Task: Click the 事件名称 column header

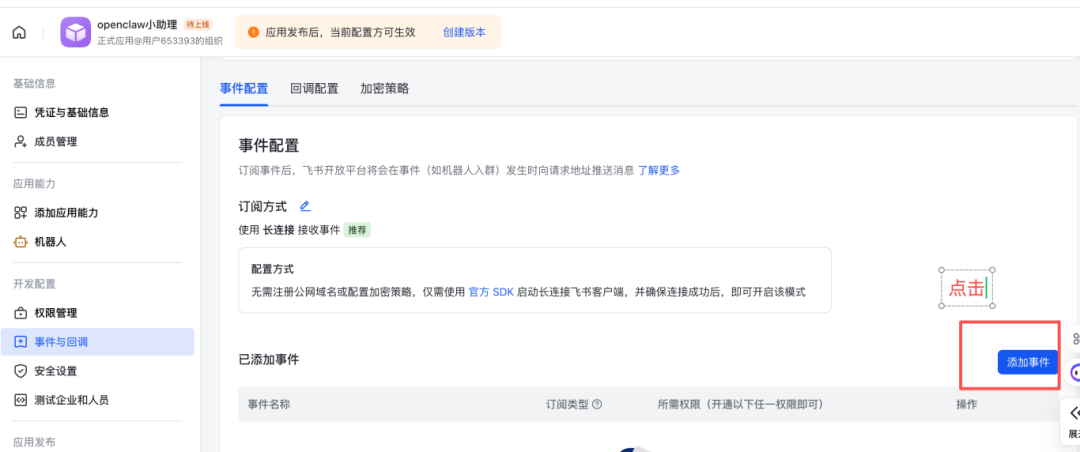Action: (269, 404)
